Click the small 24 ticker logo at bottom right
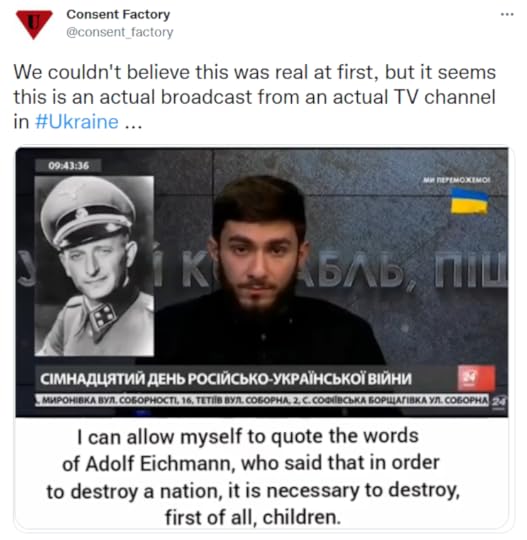Screen dimensions: 527x540 498,401
